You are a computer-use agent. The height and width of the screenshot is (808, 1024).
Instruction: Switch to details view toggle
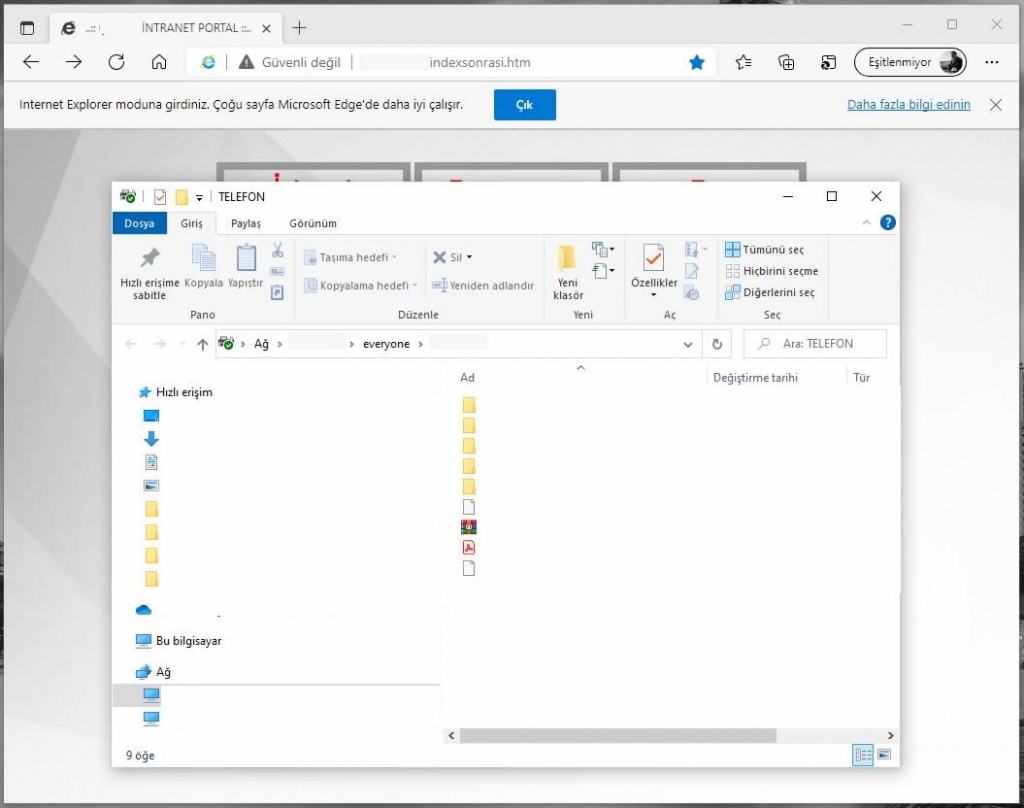click(862, 754)
